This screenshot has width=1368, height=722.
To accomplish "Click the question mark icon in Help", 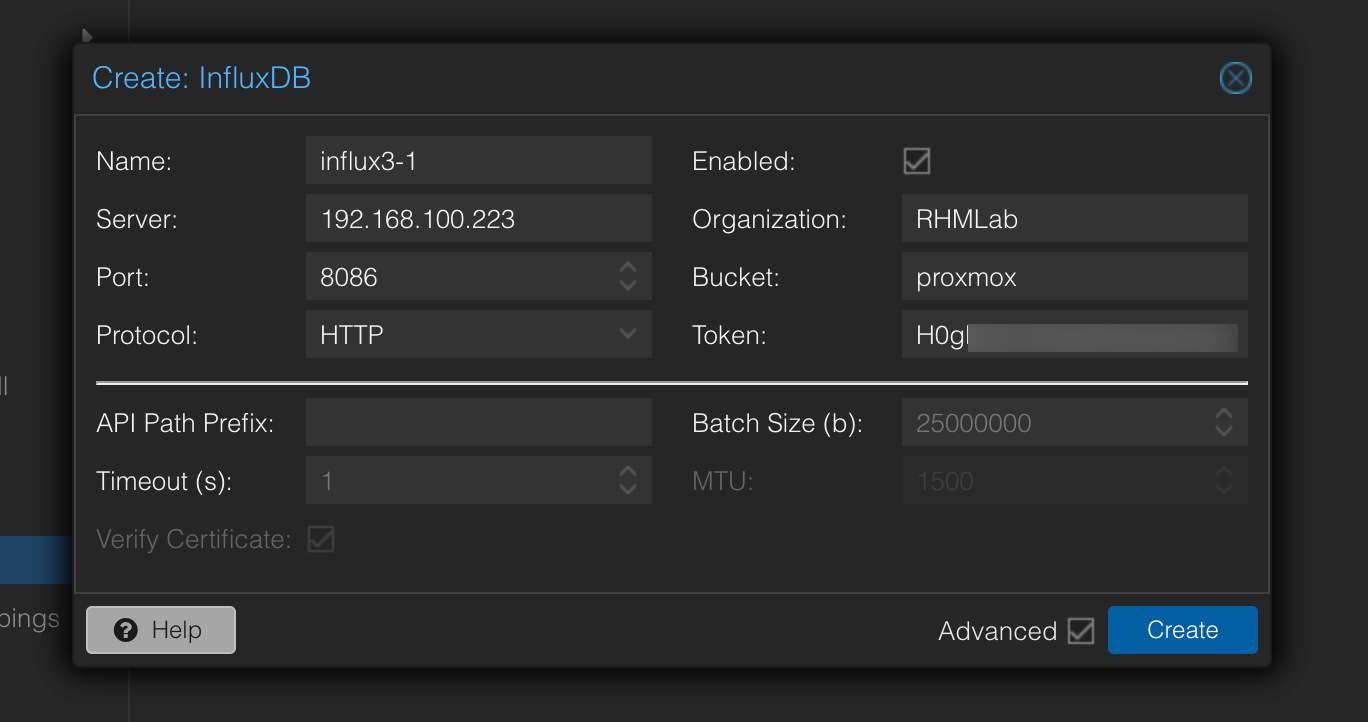I will (125, 630).
